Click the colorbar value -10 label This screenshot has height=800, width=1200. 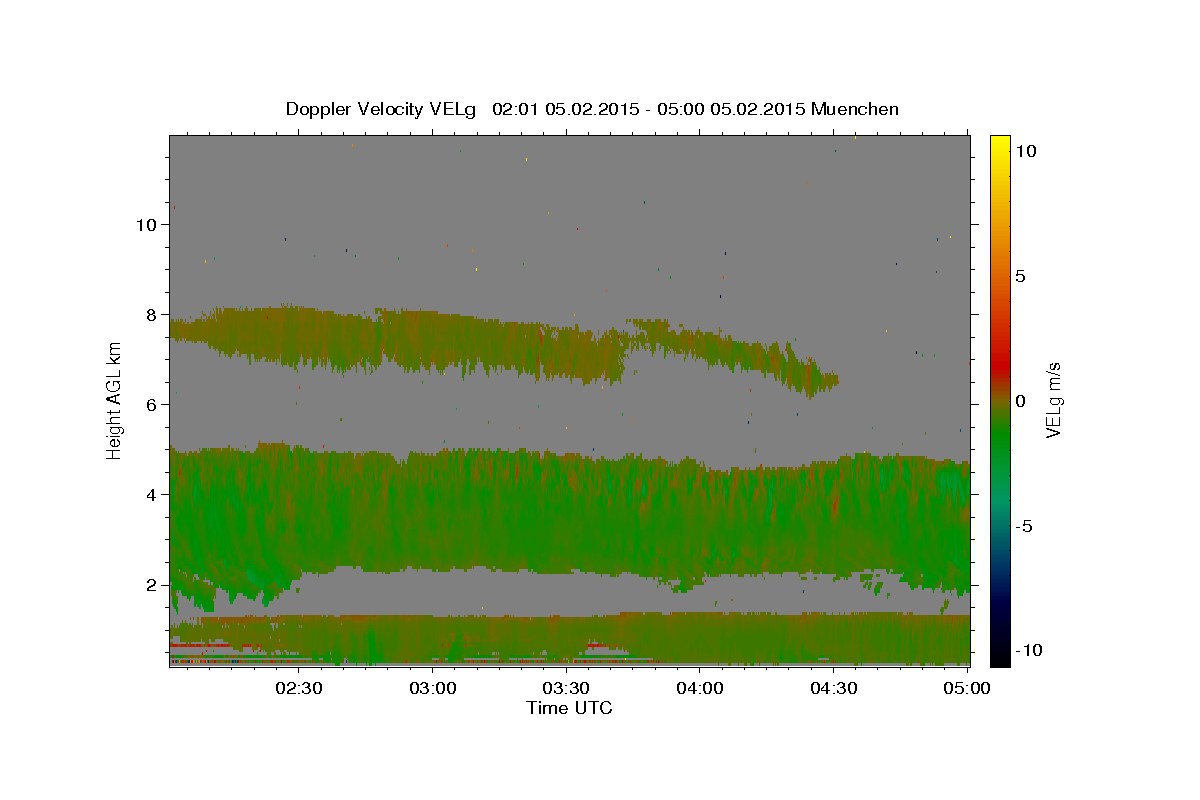pos(1028,651)
